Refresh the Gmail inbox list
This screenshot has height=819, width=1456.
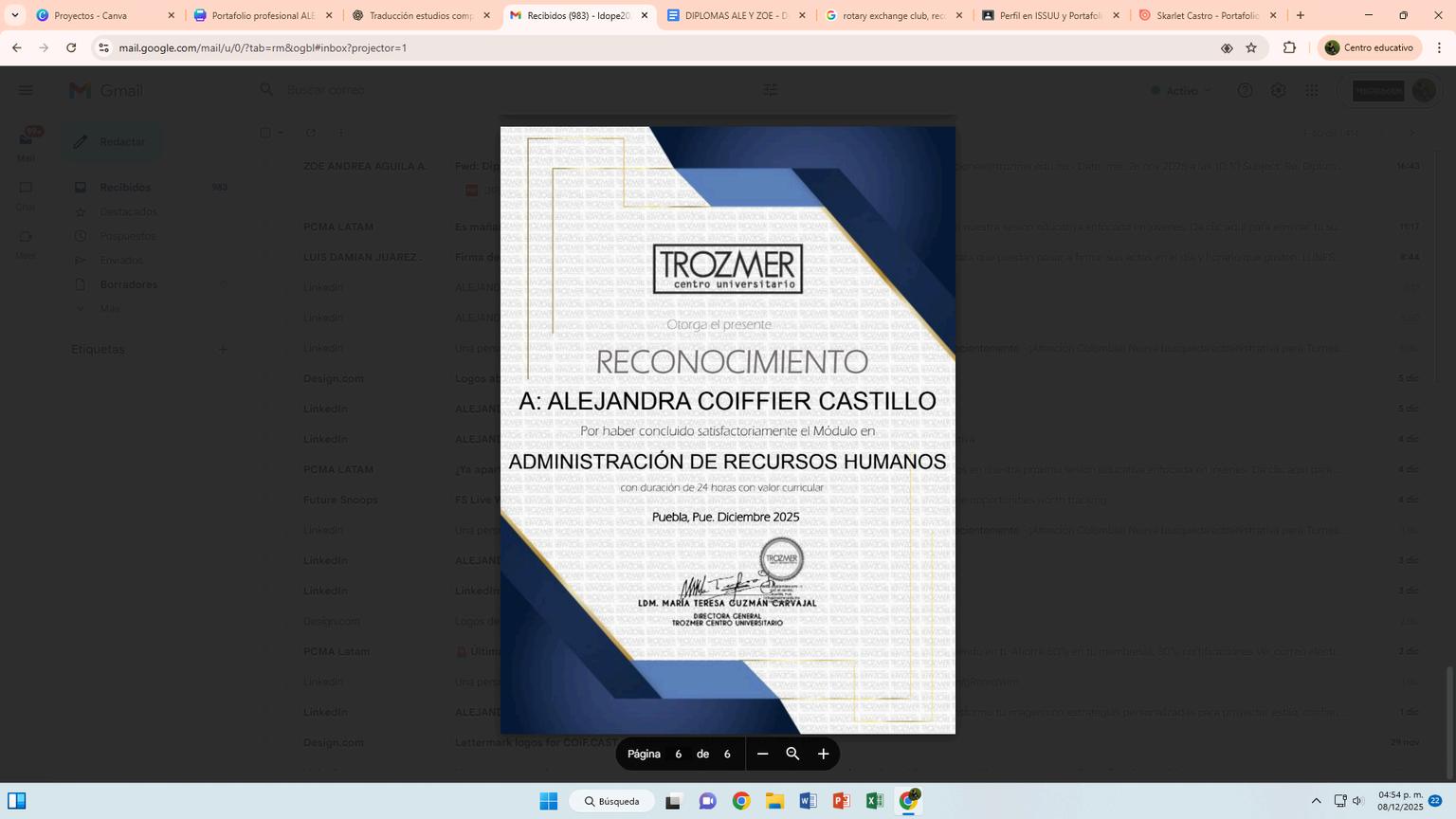click(310, 133)
